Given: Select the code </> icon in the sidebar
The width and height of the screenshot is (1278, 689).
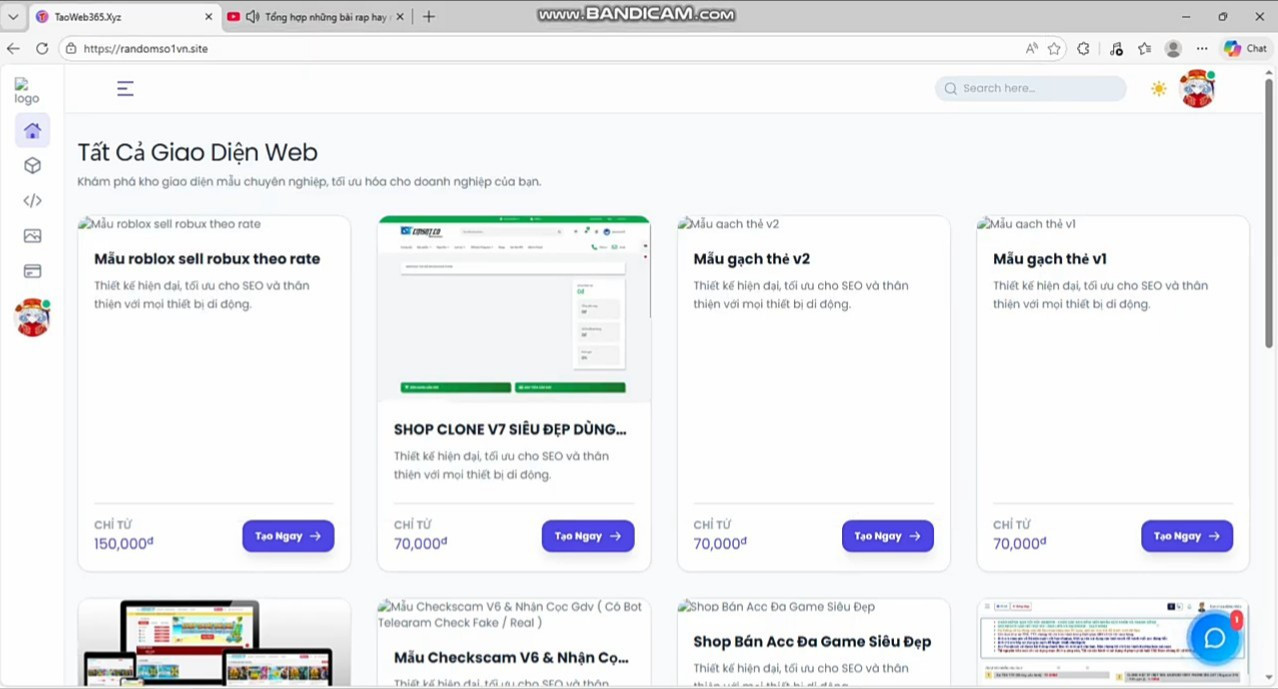Looking at the screenshot, I should pyautogui.click(x=32, y=200).
